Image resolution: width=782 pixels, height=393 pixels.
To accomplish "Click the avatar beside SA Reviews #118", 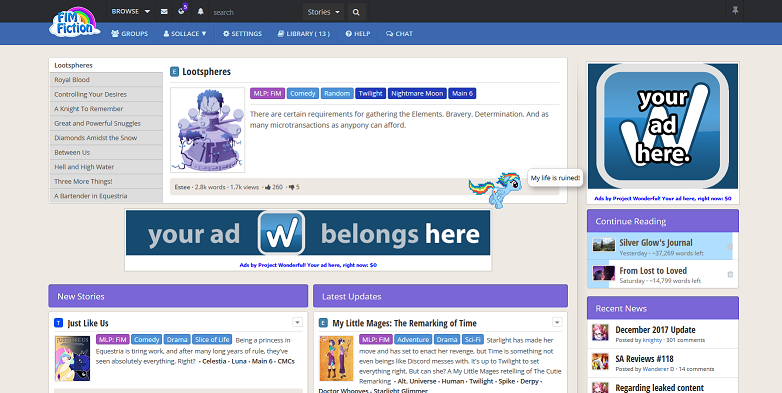I will pos(600,362).
